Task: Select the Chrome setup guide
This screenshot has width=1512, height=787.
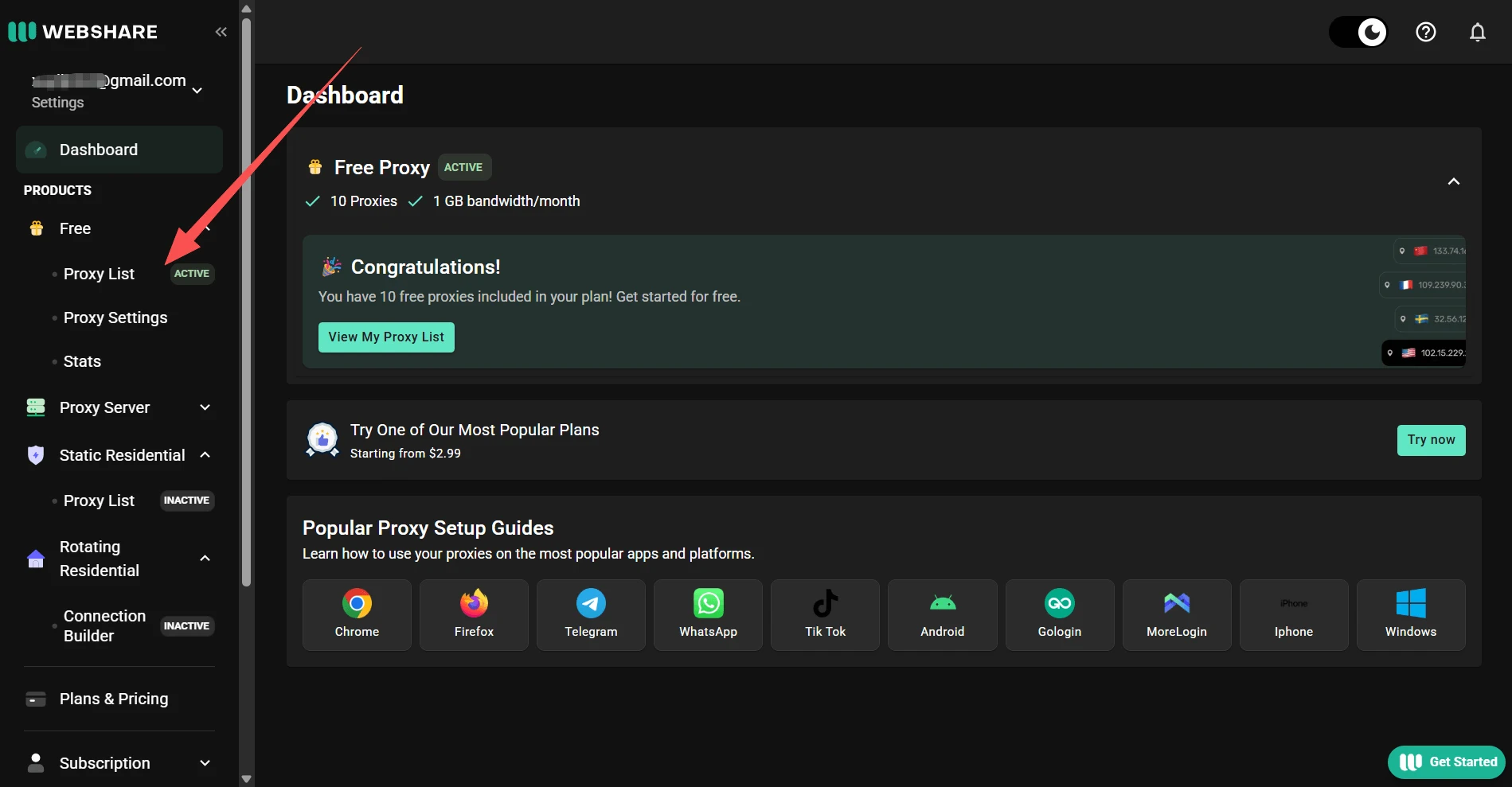Action: 356,614
